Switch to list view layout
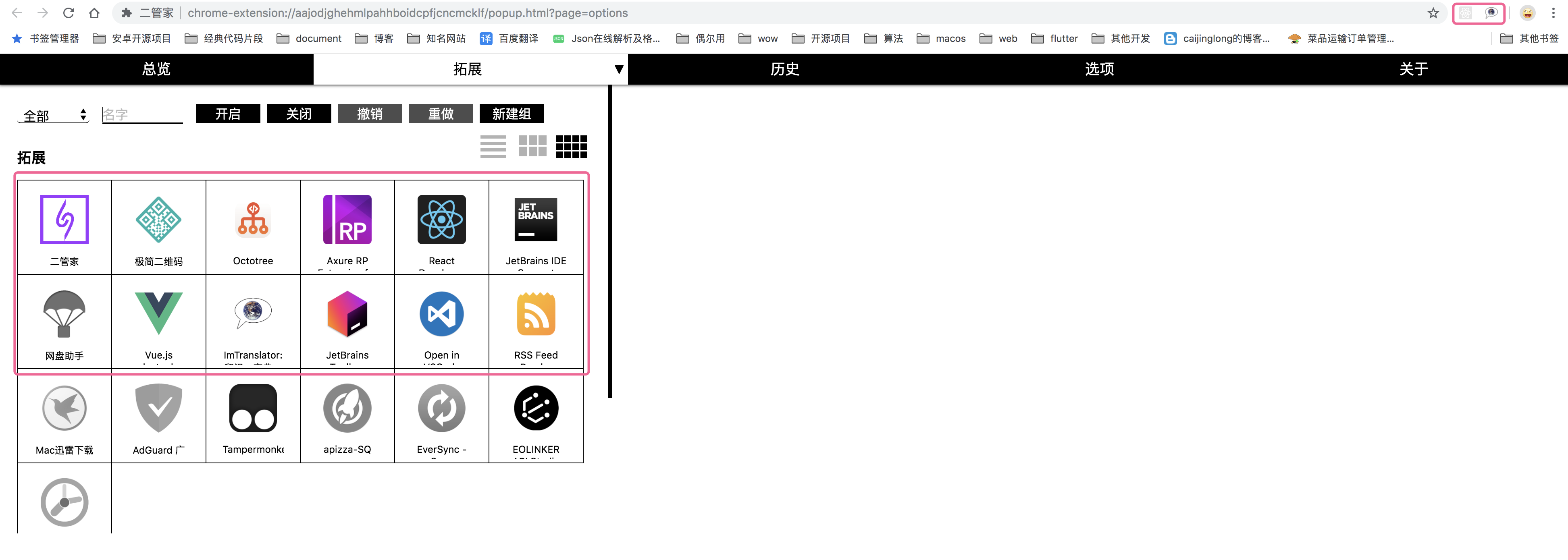 (x=493, y=146)
